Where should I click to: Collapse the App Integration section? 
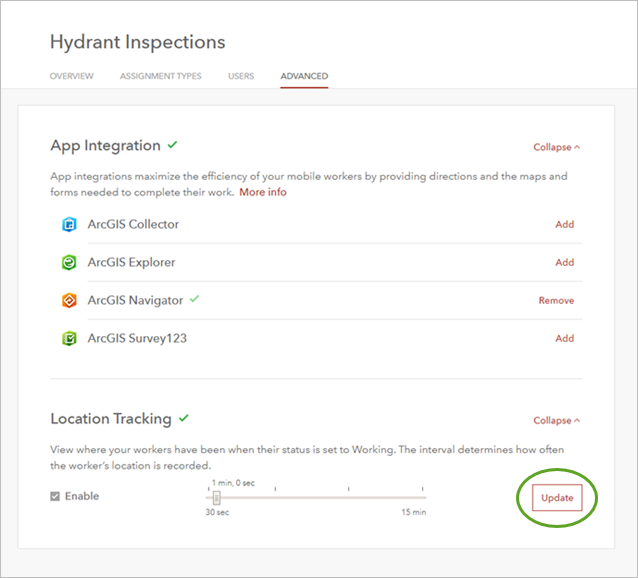click(x=556, y=147)
